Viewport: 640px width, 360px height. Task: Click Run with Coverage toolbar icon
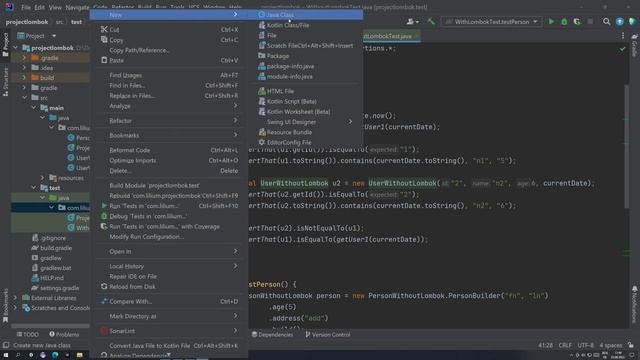(x=577, y=22)
